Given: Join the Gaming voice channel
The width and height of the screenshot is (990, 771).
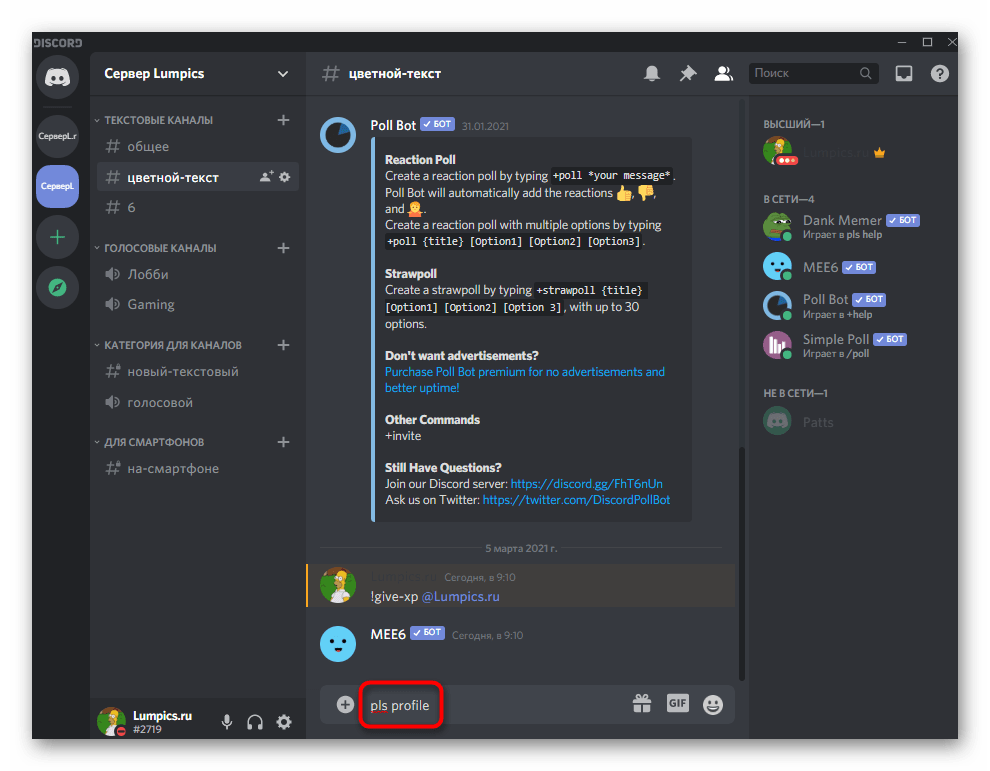Looking at the screenshot, I should [151, 304].
